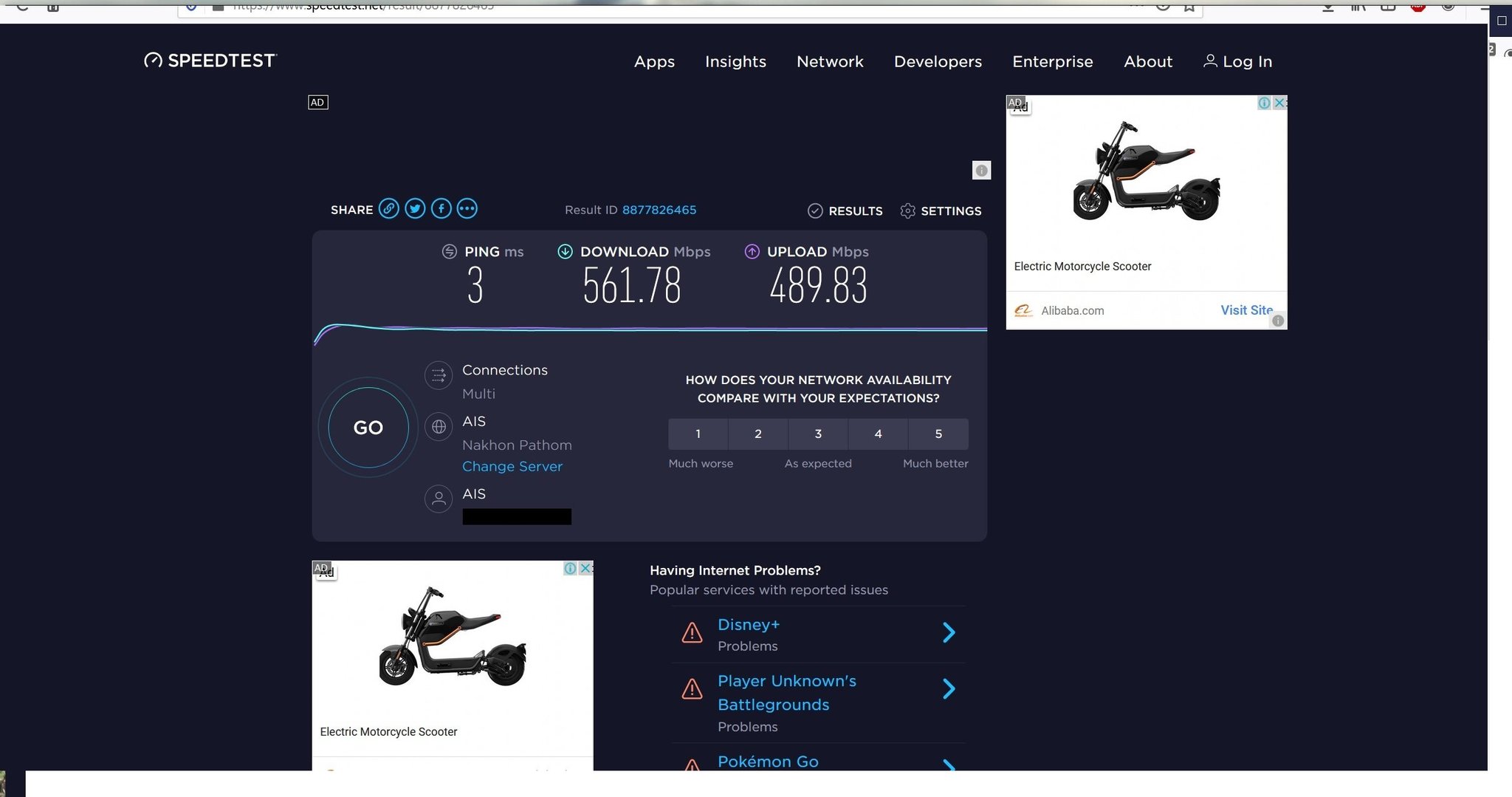Screen dimensions: 1512x797
Task: Click the download speed 561.78 value
Action: tap(632, 286)
